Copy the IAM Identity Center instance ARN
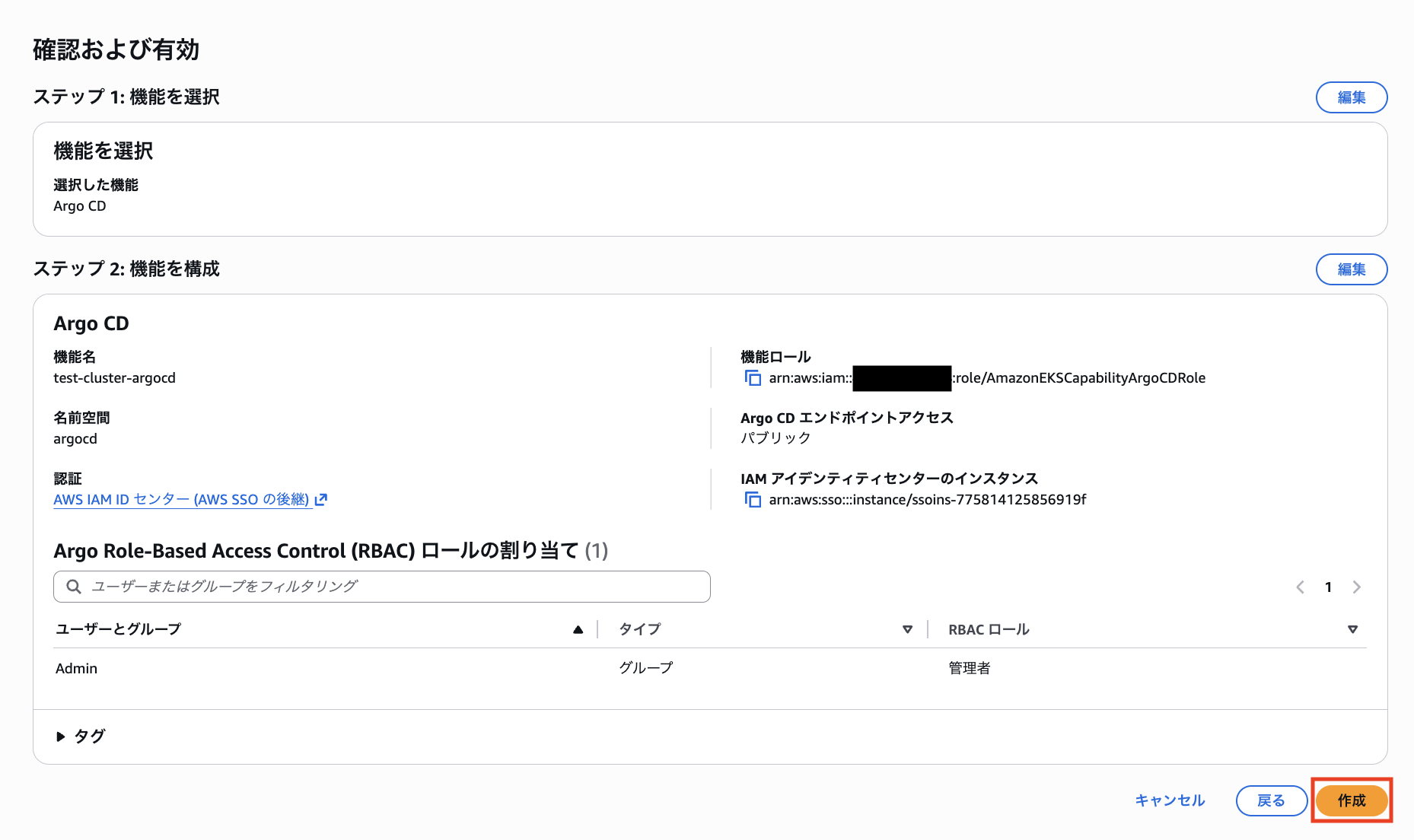1414x840 pixels. (x=753, y=500)
